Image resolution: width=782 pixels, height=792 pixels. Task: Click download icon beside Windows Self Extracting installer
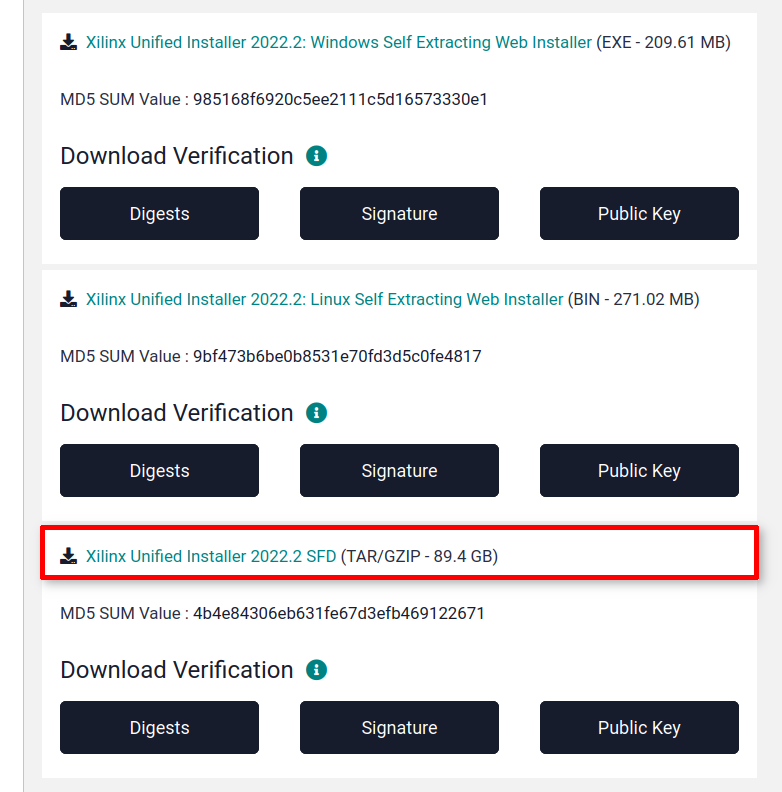point(69,42)
